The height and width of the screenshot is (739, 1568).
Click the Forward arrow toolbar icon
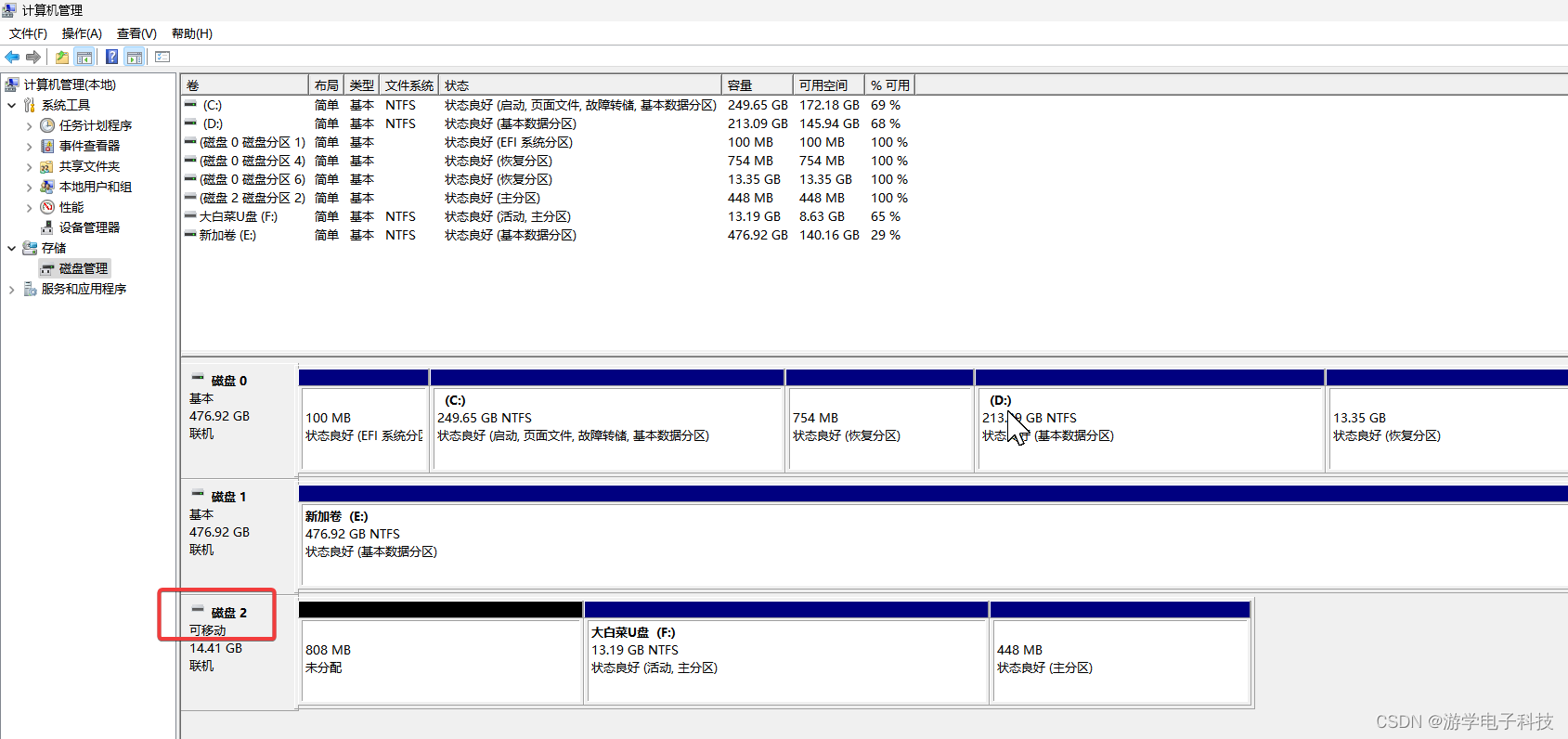coord(33,57)
